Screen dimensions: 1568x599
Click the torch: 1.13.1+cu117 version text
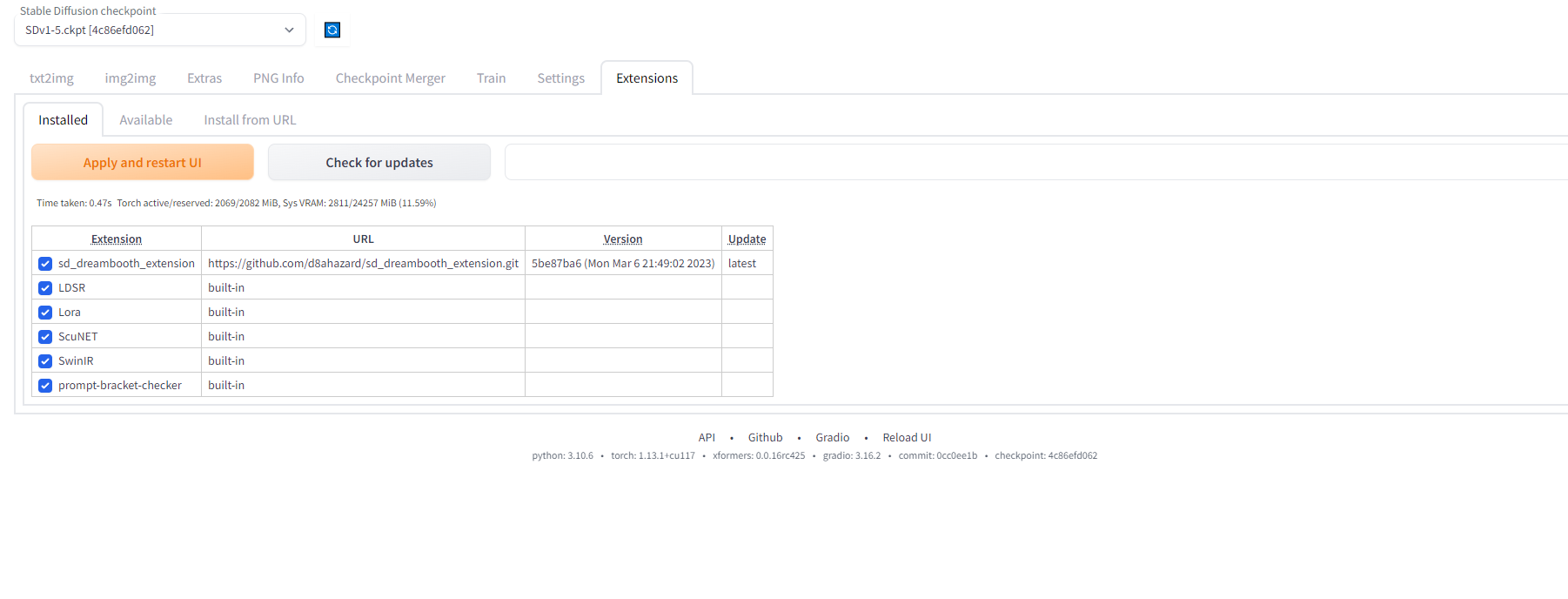click(653, 456)
